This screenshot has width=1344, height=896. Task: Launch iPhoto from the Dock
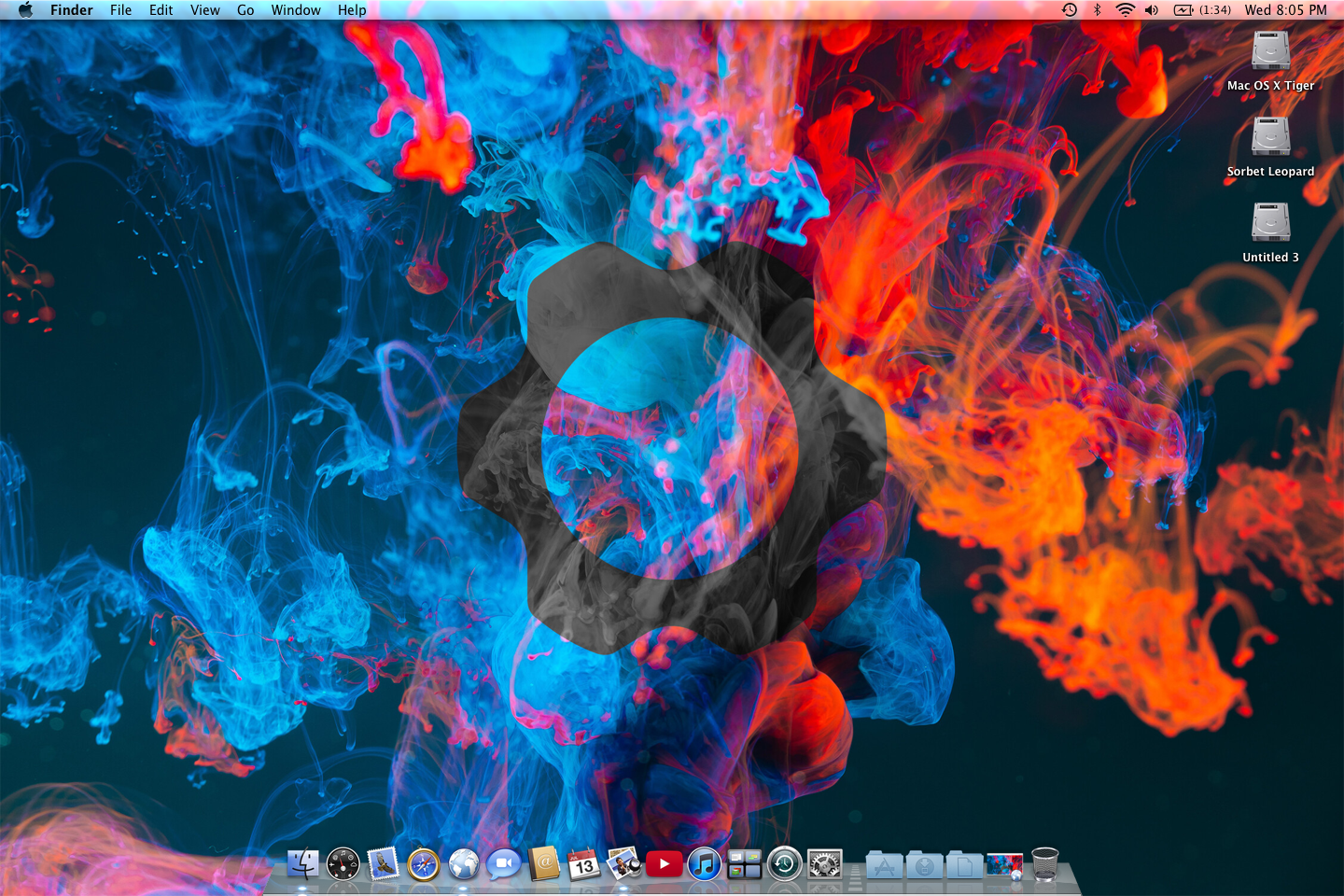point(623,865)
